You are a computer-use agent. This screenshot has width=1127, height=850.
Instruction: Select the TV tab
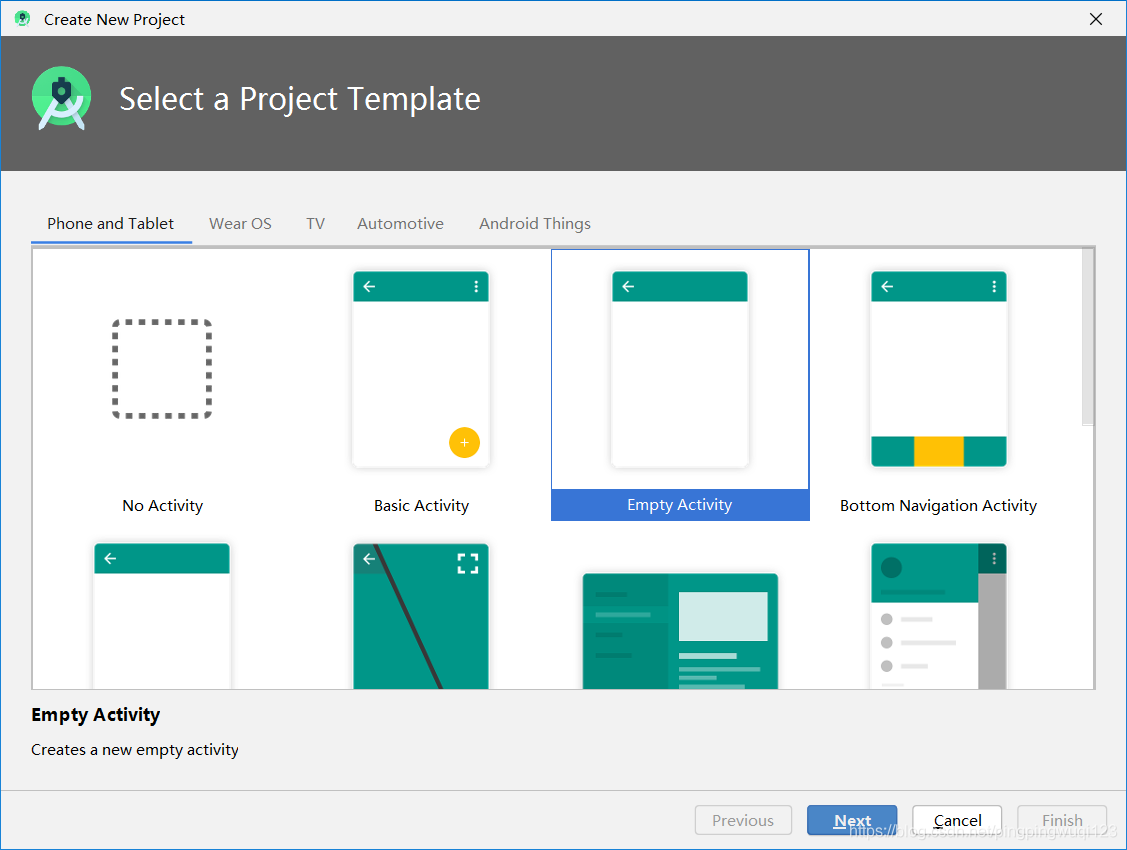[x=316, y=223]
